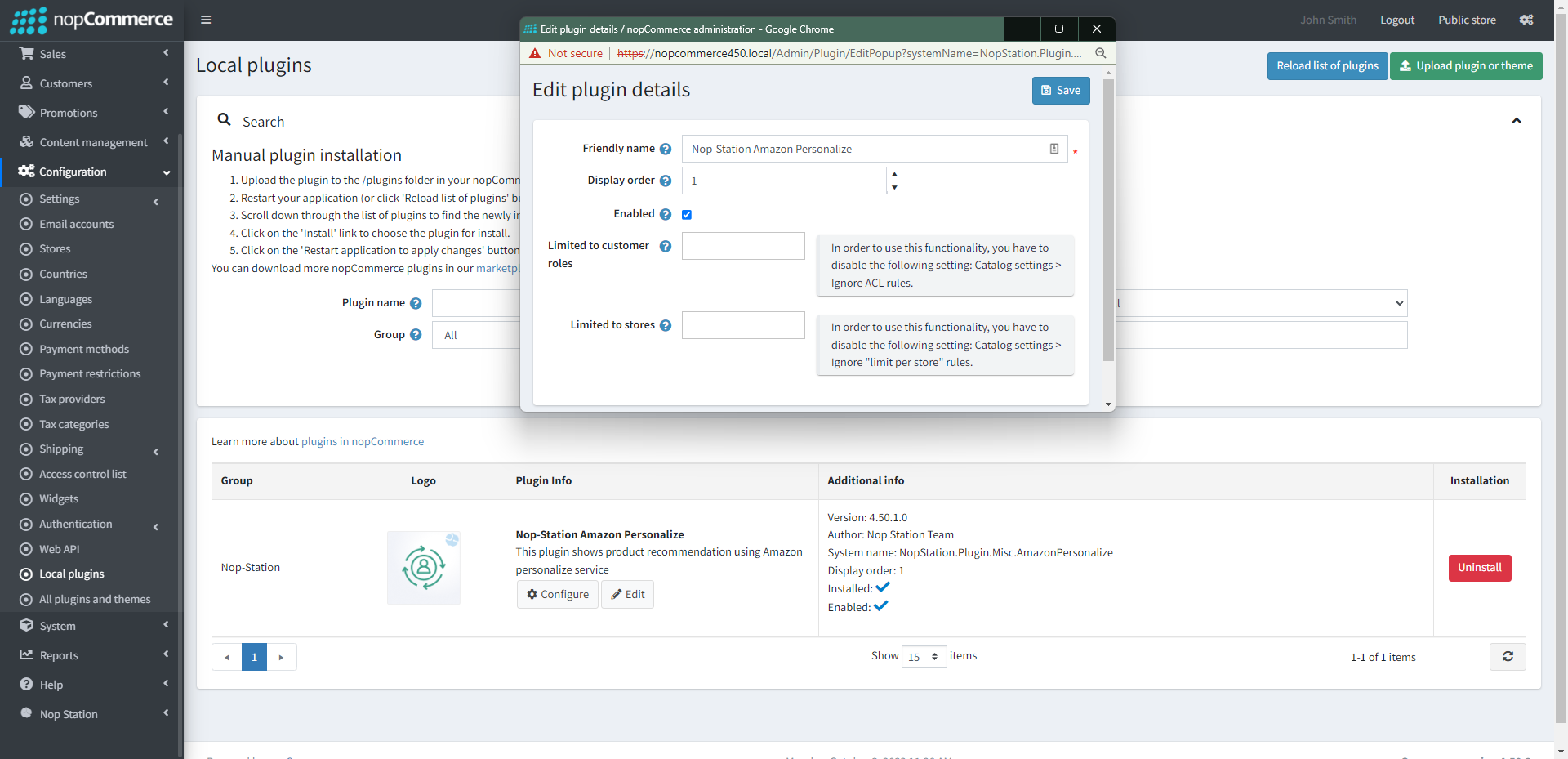Click the Edit plugin button
This screenshot has width=1568, height=759.
tap(627, 594)
